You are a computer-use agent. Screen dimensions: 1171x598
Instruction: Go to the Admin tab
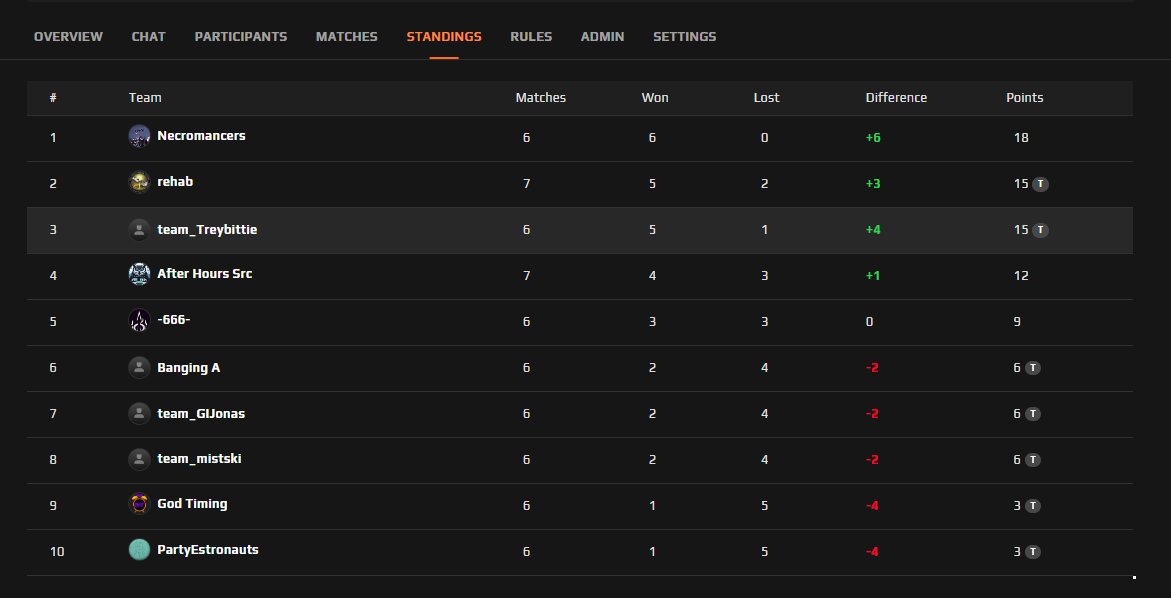pyautogui.click(x=602, y=36)
